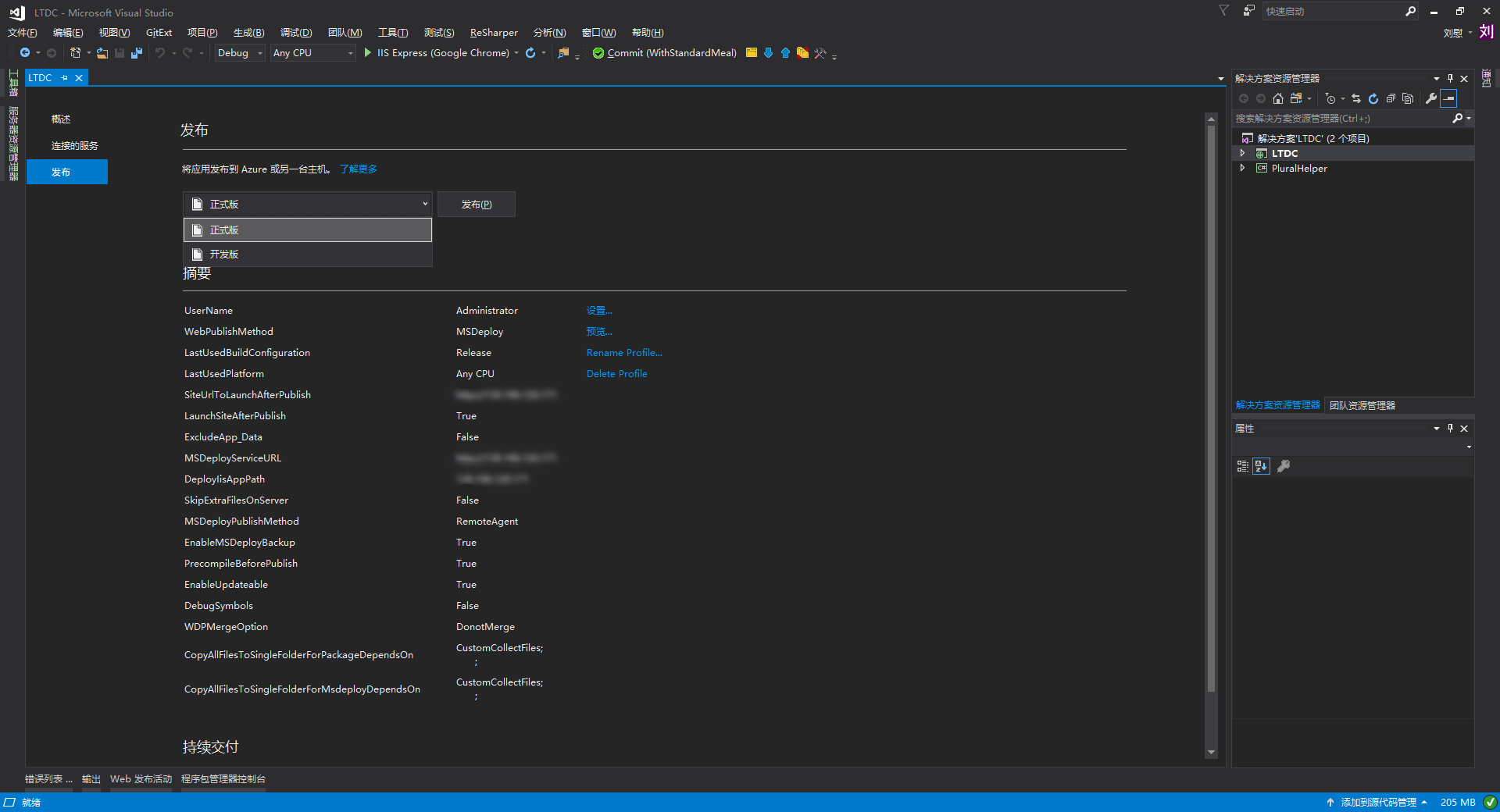Click the blue down-arrow pull icon
Screen dimensions: 1500x812
coord(769,53)
